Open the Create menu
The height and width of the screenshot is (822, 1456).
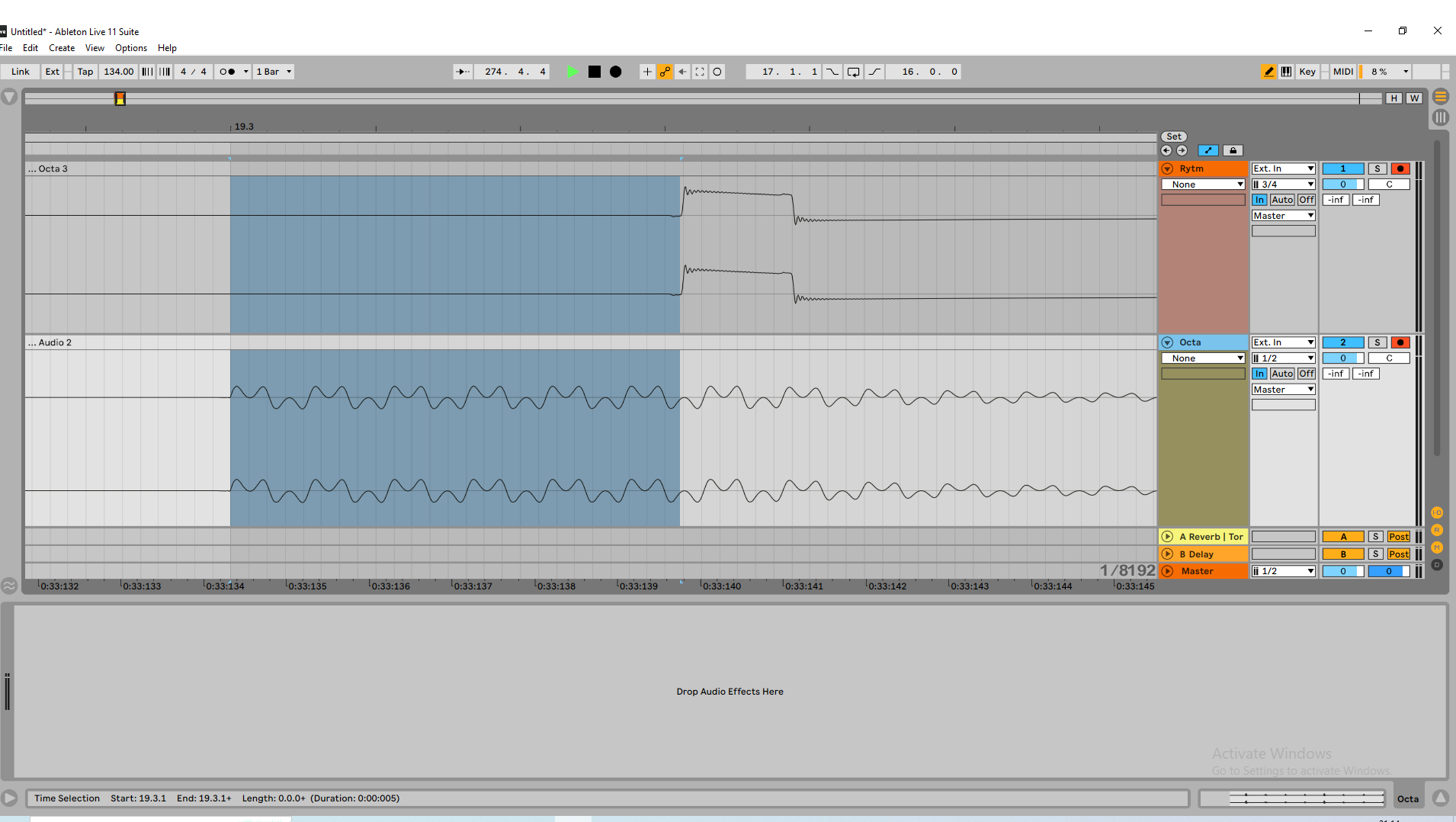coord(62,48)
